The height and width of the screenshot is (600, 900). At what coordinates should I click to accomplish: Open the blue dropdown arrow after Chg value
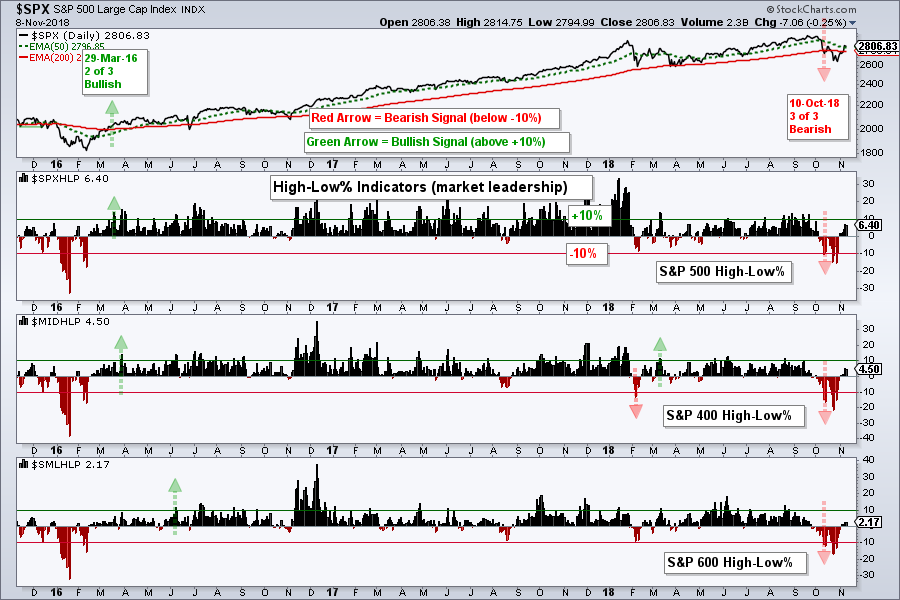852,23
